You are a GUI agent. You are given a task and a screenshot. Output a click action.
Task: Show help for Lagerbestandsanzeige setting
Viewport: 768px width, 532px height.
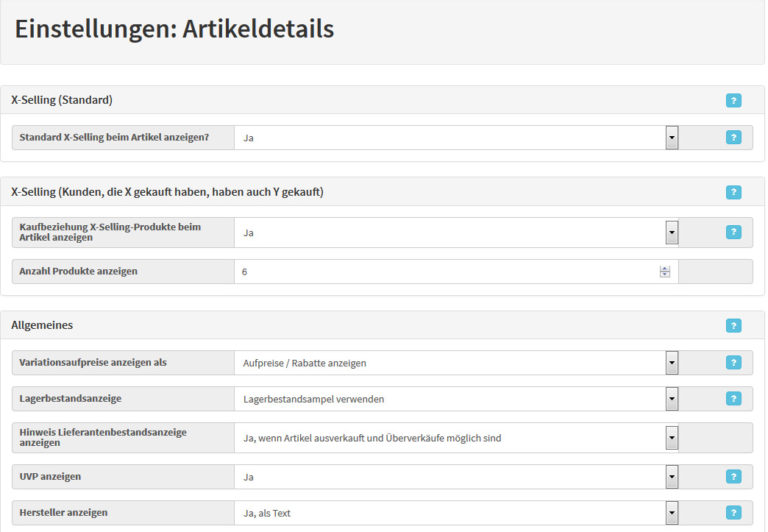click(x=733, y=398)
